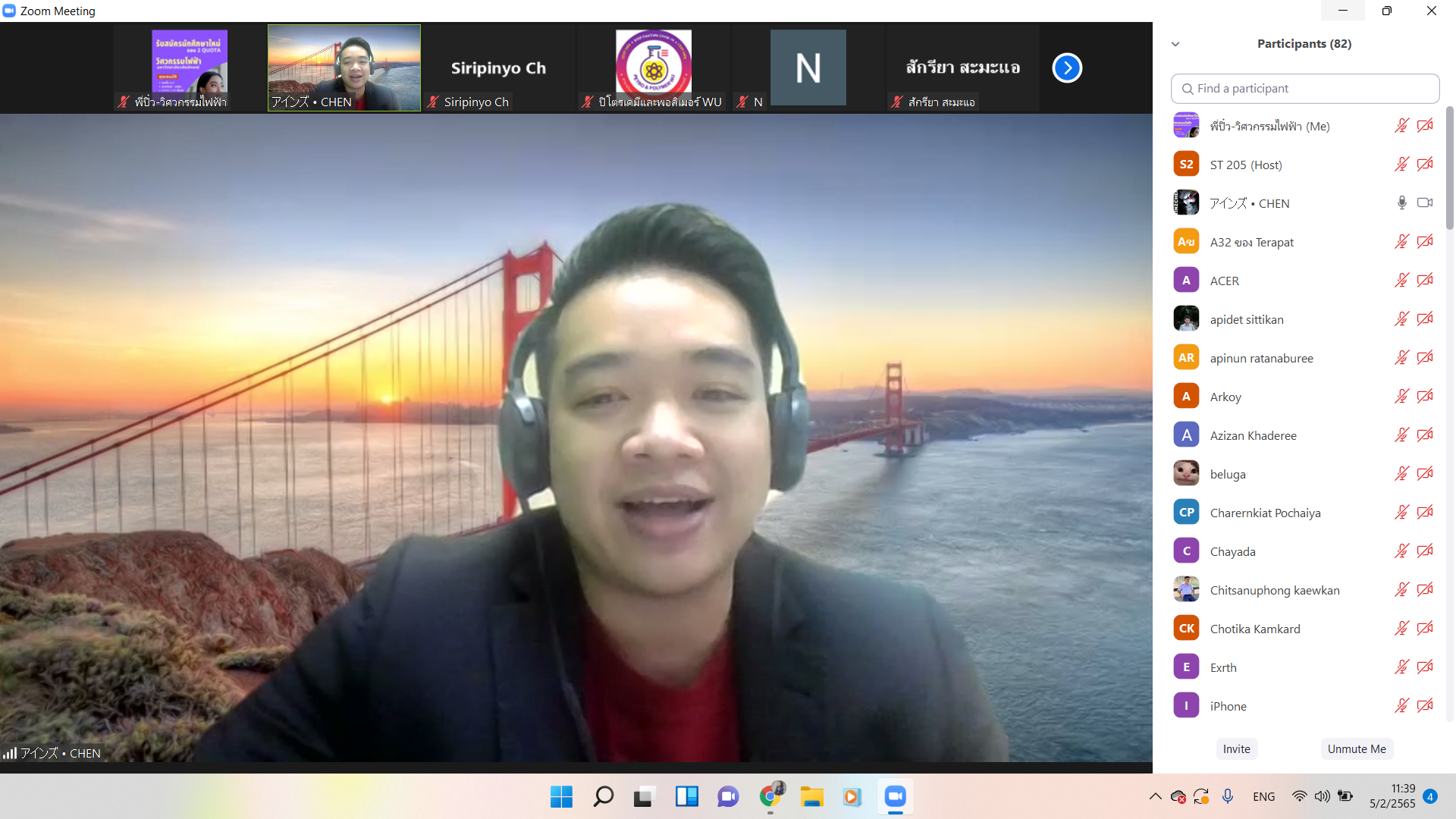This screenshot has width=1456, height=819.
Task: Open the Windows Start menu
Action: (561, 796)
